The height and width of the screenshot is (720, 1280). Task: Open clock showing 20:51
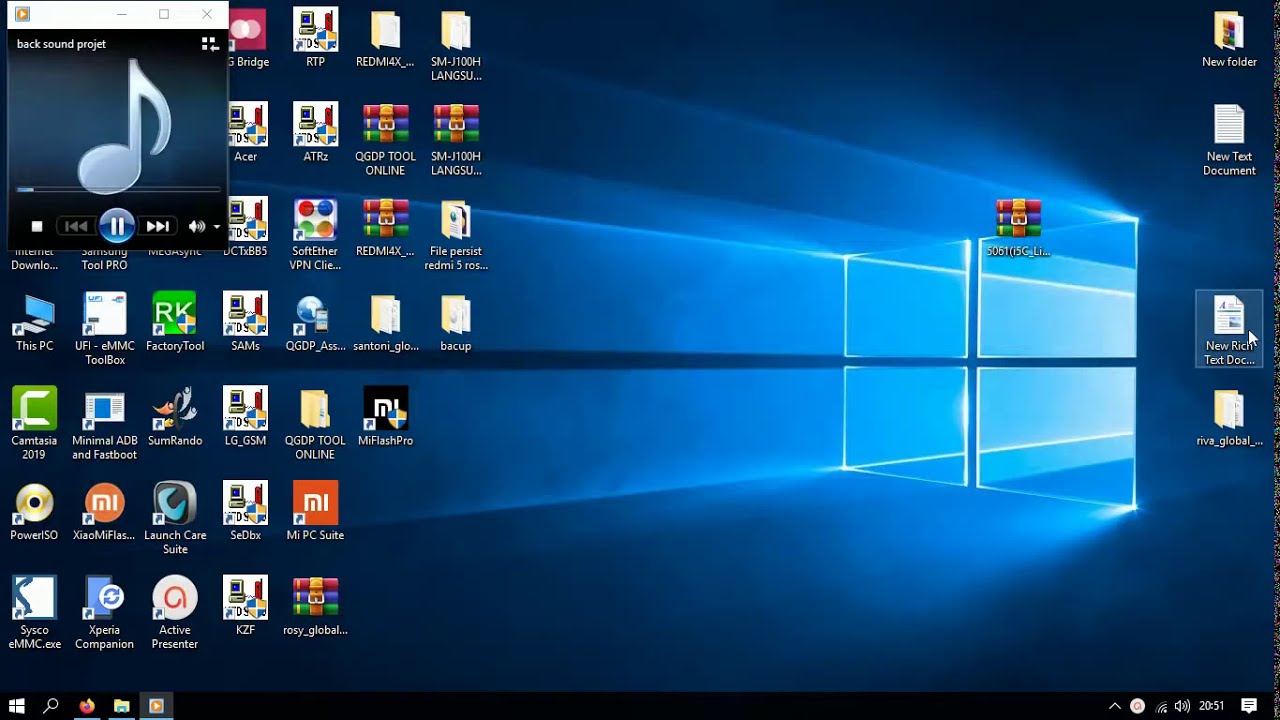(1211, 706)
